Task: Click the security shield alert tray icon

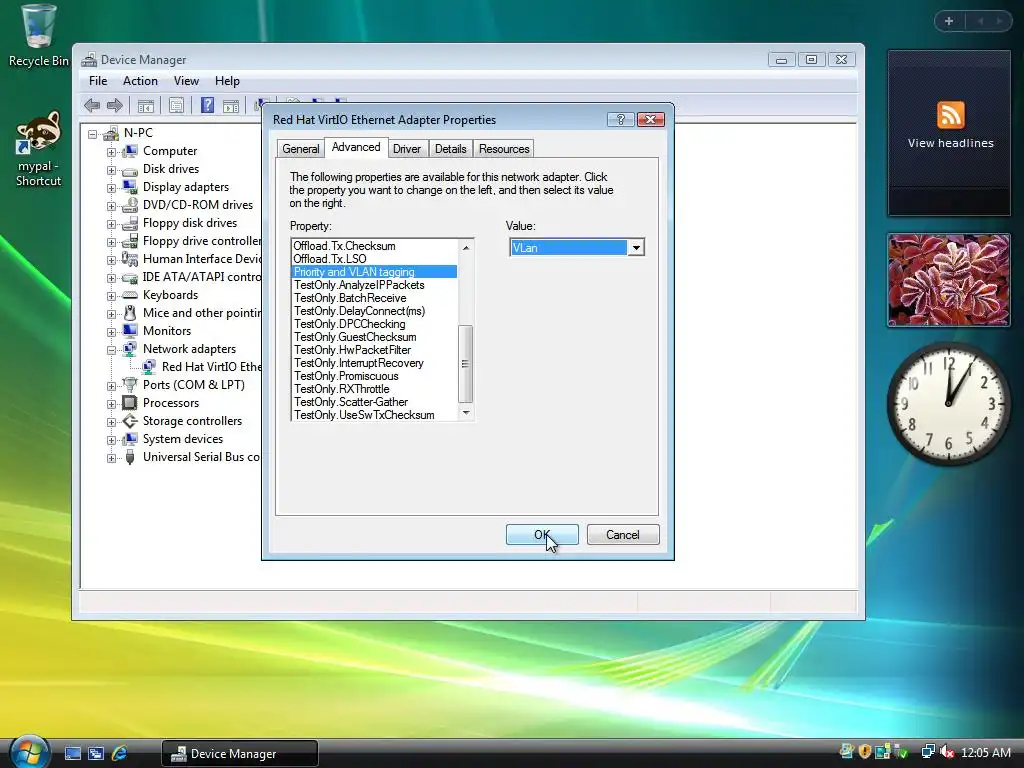Action: tap(865, 752)
